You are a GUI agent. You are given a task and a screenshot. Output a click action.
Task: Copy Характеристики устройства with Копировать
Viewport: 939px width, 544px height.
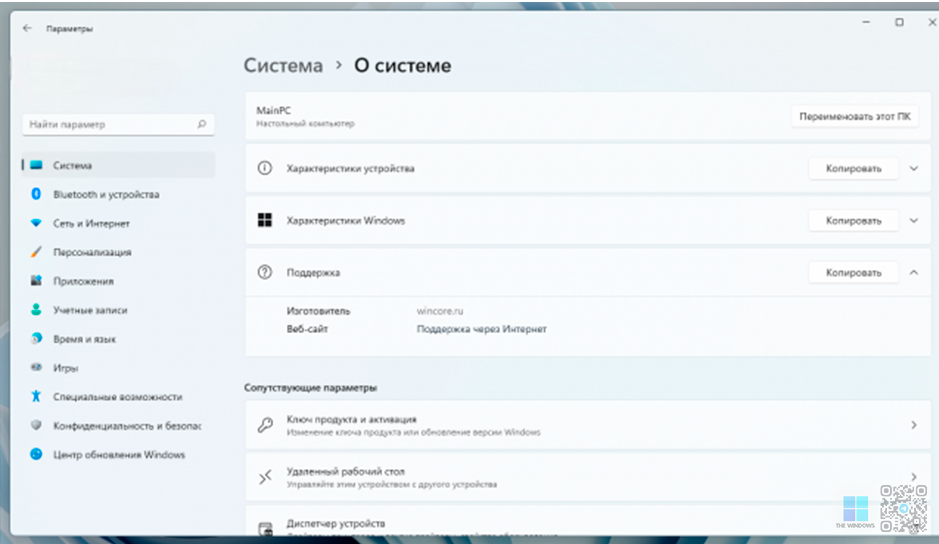(x=853, y=168)
